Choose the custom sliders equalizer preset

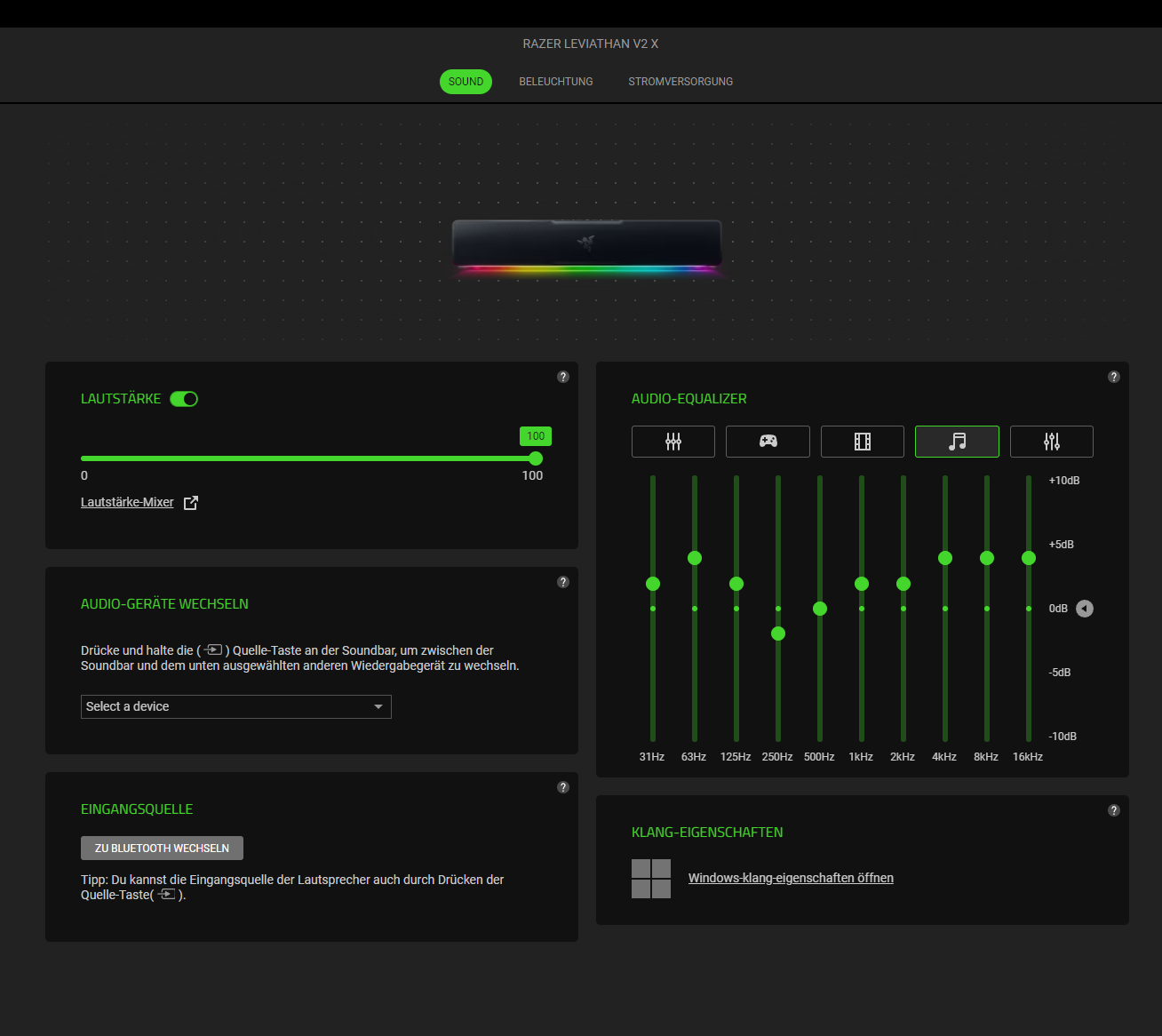tap(1052, 442)
